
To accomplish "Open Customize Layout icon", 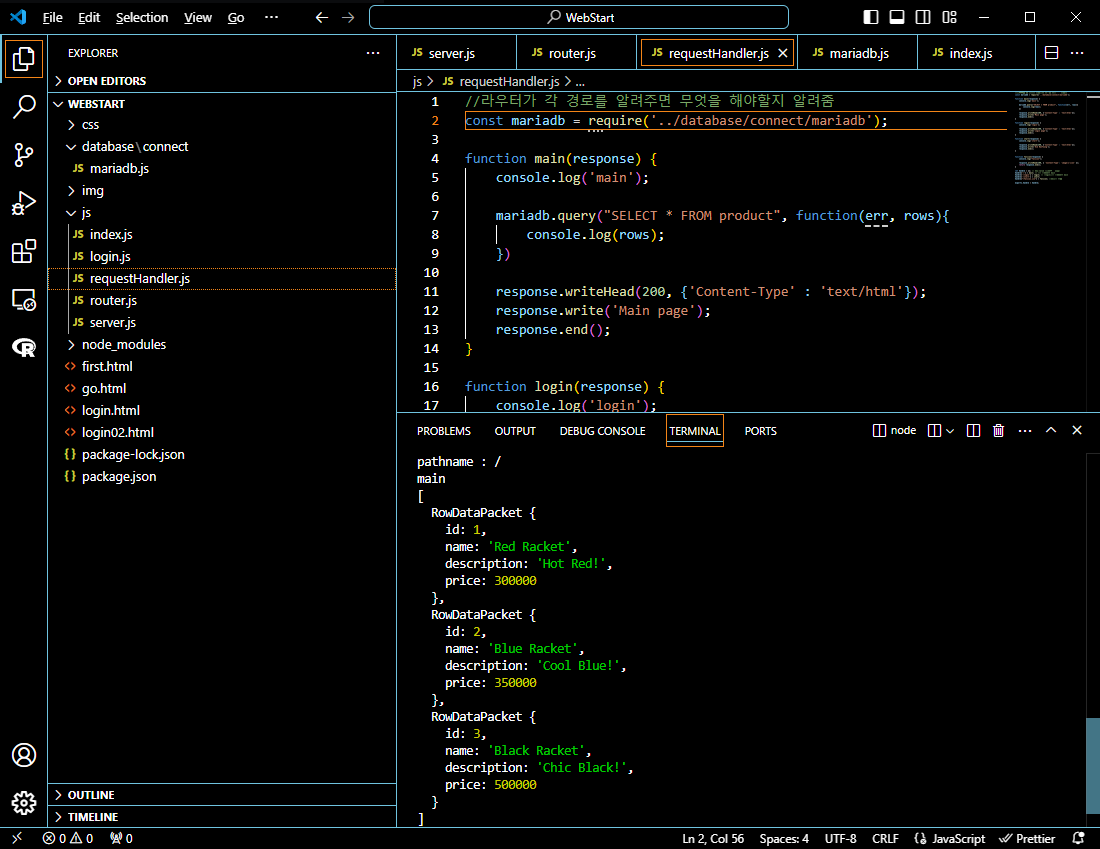I will [x=949, y=18].
